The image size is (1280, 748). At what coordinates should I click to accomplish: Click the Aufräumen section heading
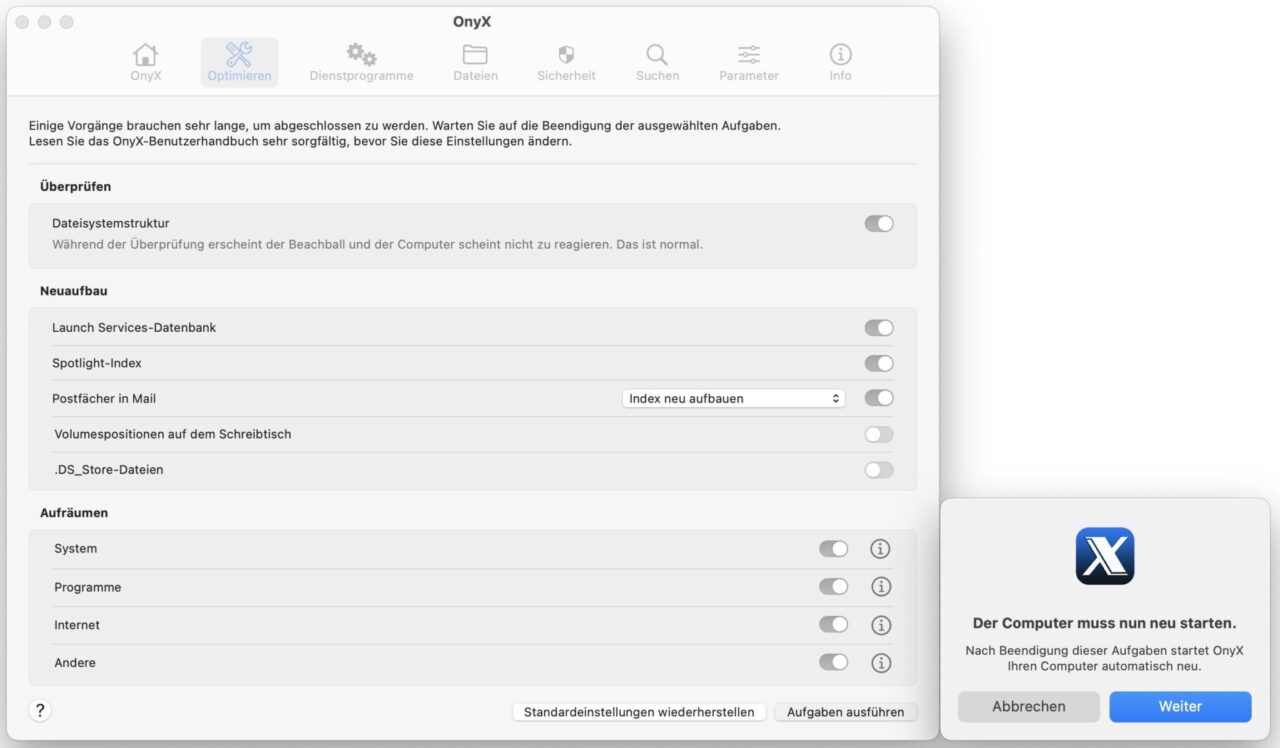74,513
